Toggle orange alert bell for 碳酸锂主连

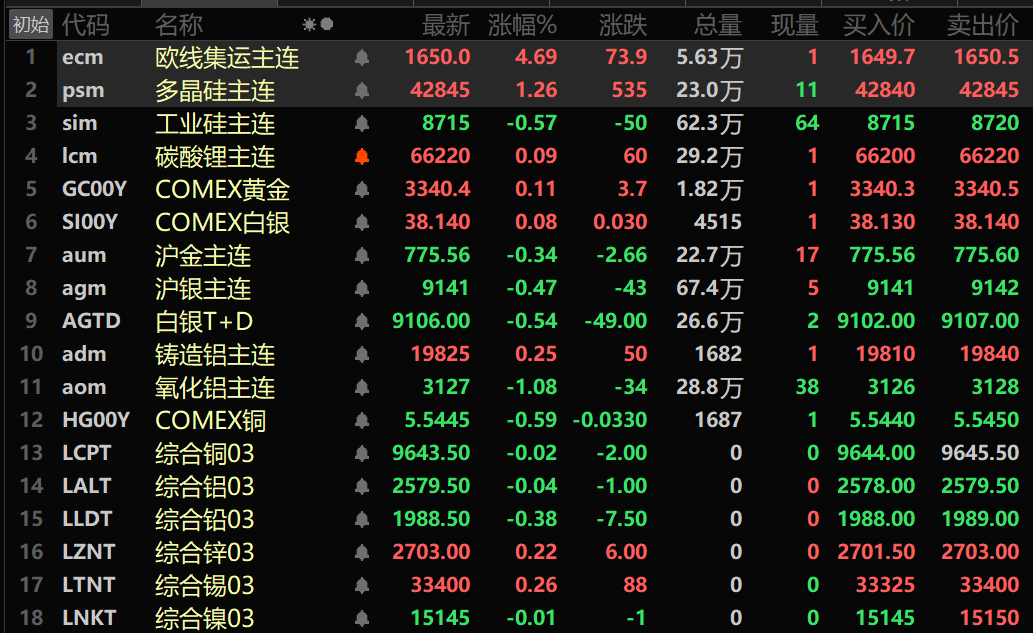point(362,157)
